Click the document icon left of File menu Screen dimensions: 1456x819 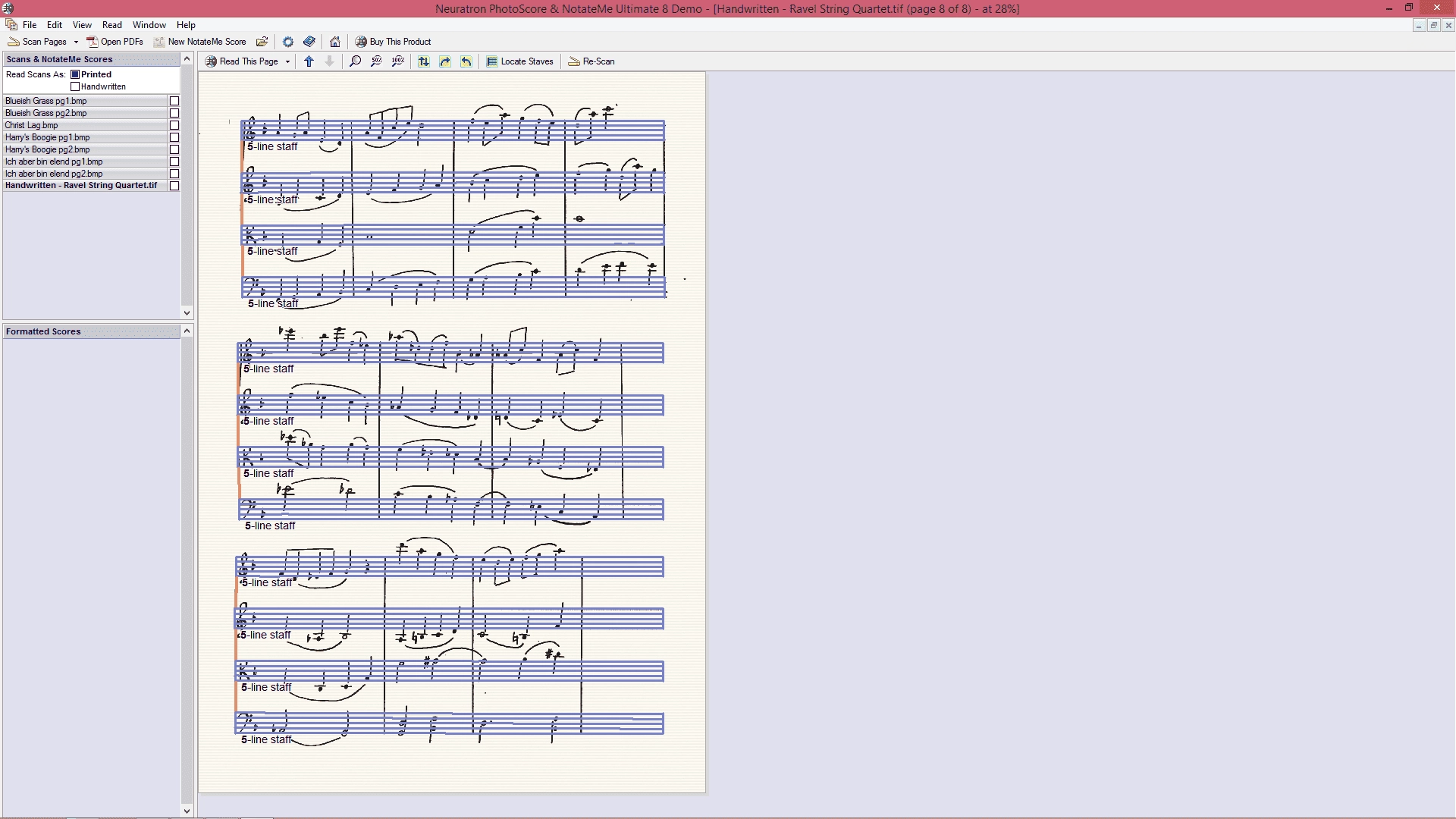tap(11, 25)
